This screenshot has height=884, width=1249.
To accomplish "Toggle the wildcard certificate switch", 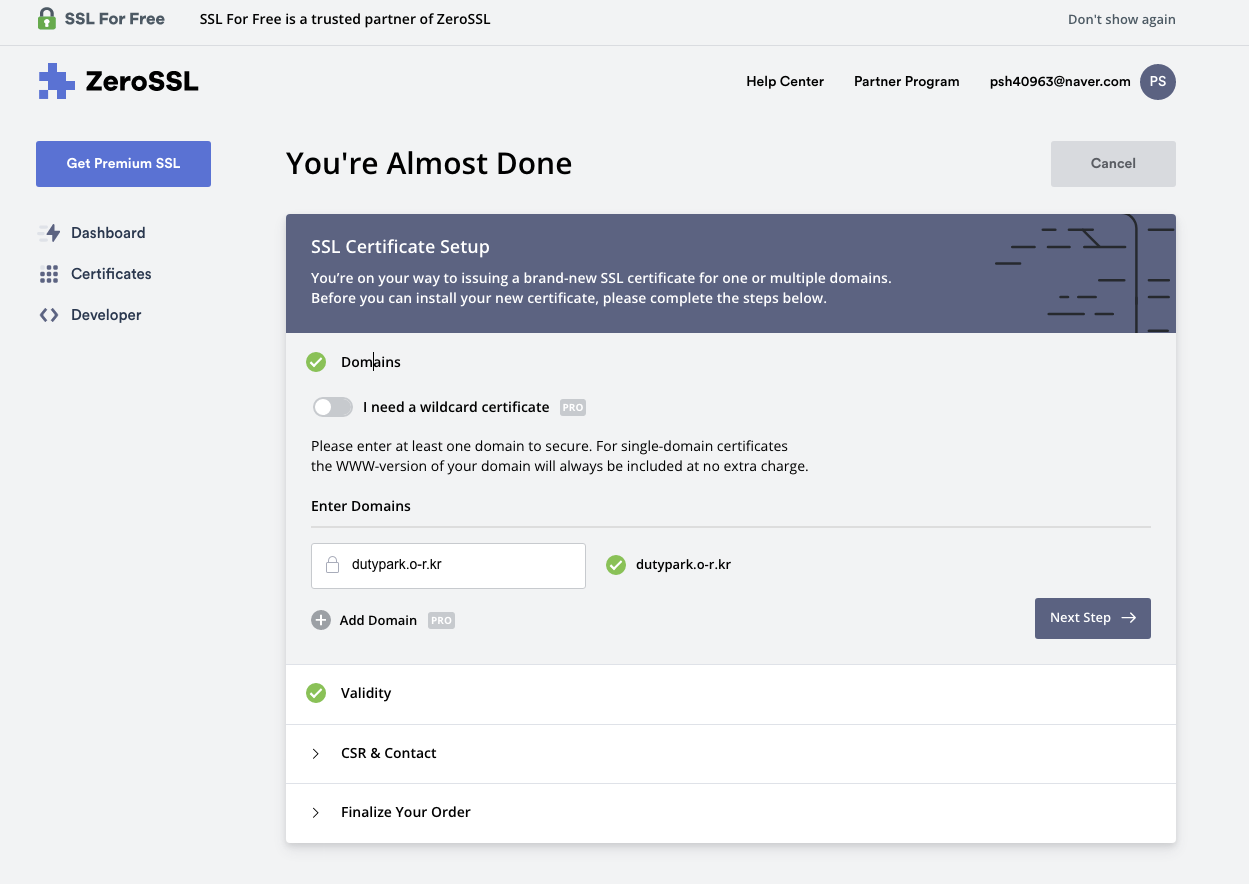I will pyautogui.click(x=333, y=407).
